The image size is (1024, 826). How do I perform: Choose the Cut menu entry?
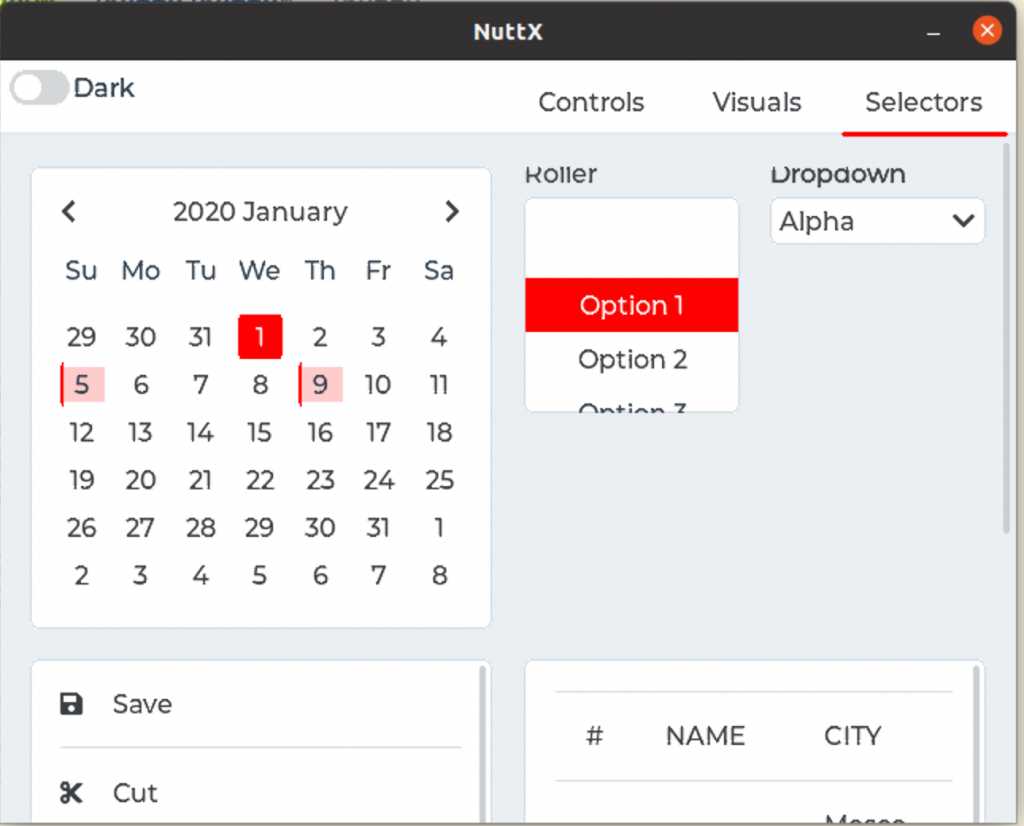coord(136,793)
